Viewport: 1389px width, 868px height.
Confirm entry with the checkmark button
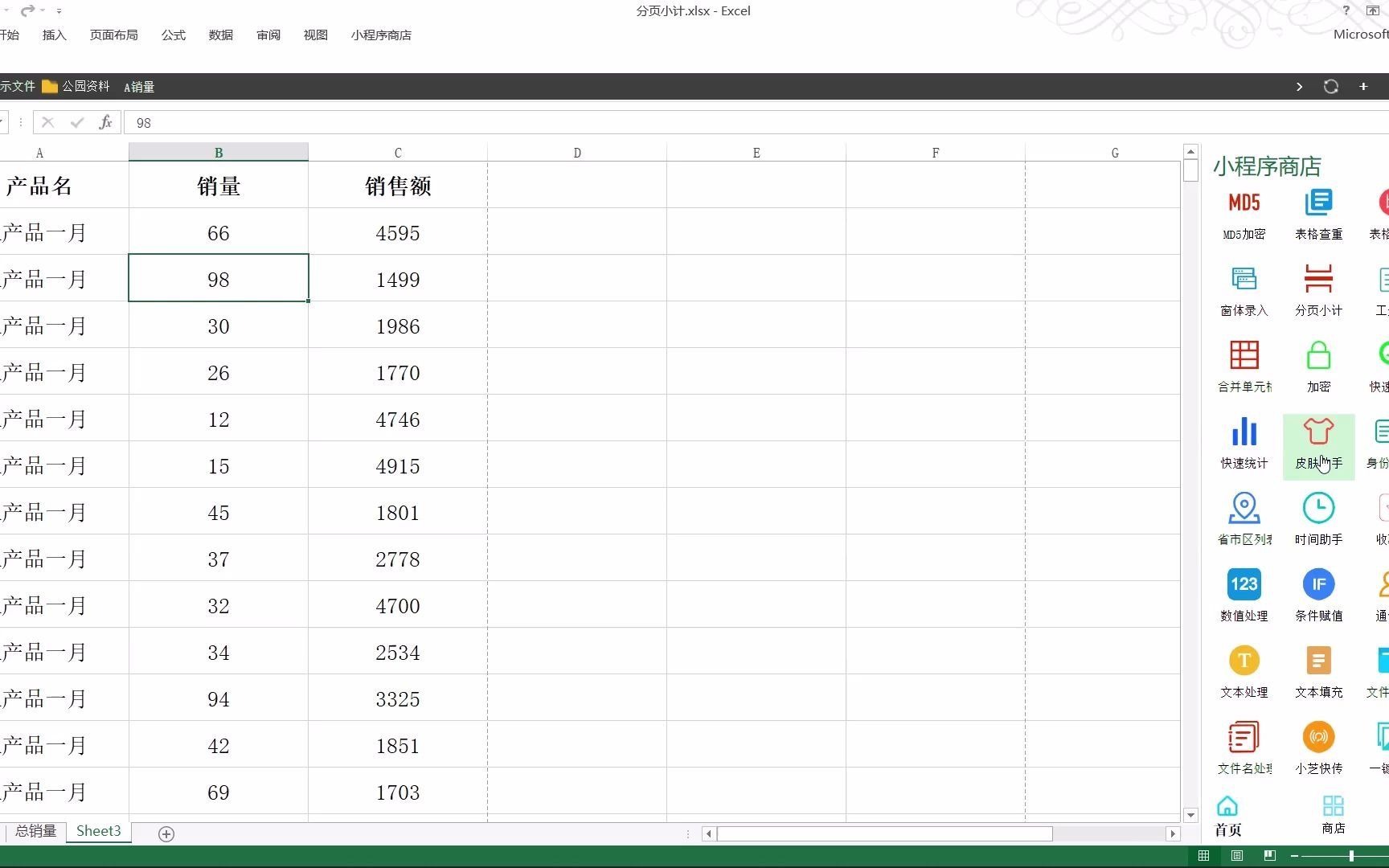click(77, 122)
